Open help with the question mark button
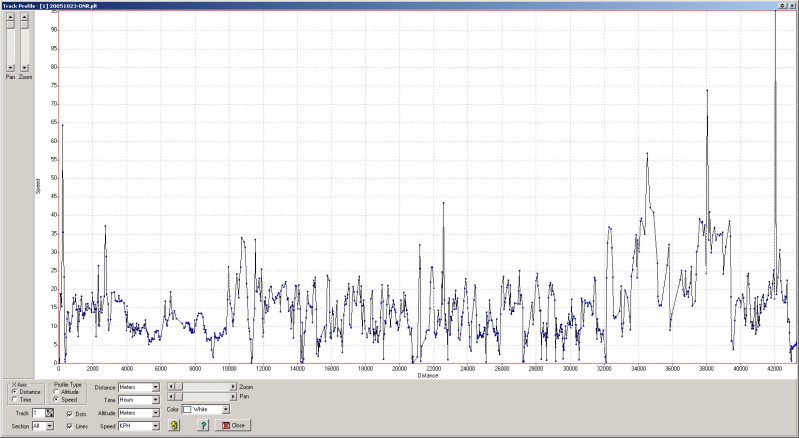This screenshot has height=438, width=799. coord(203,425)
